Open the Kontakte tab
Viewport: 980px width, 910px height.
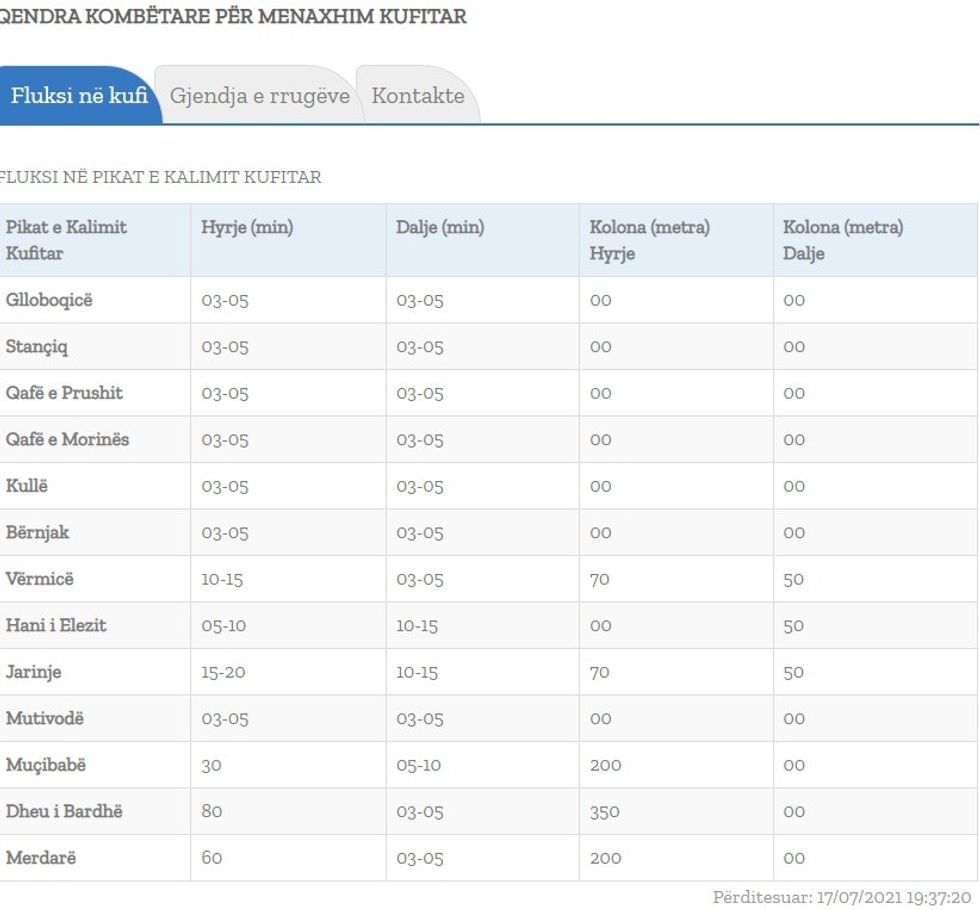417,96
